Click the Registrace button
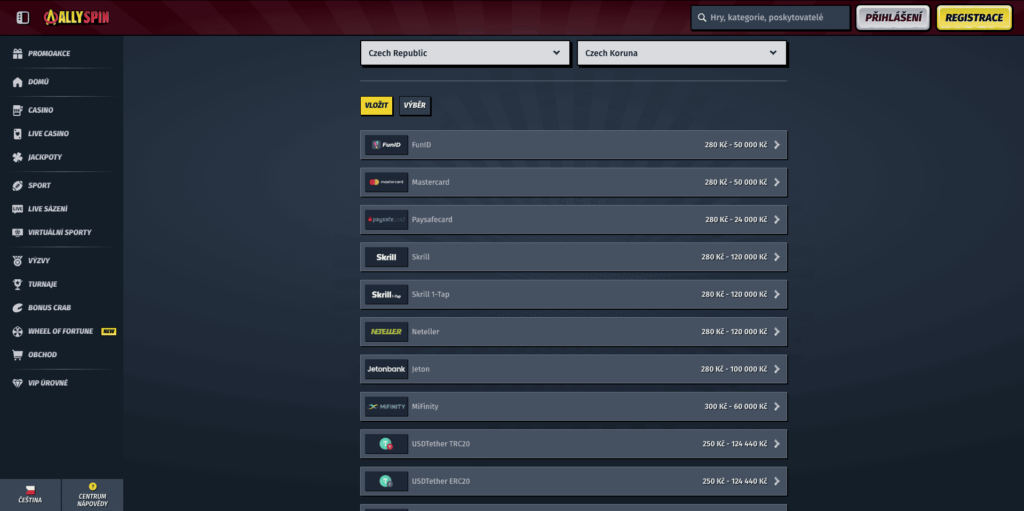This screenshot has width=1024, height=511. [x=973, y=18]
